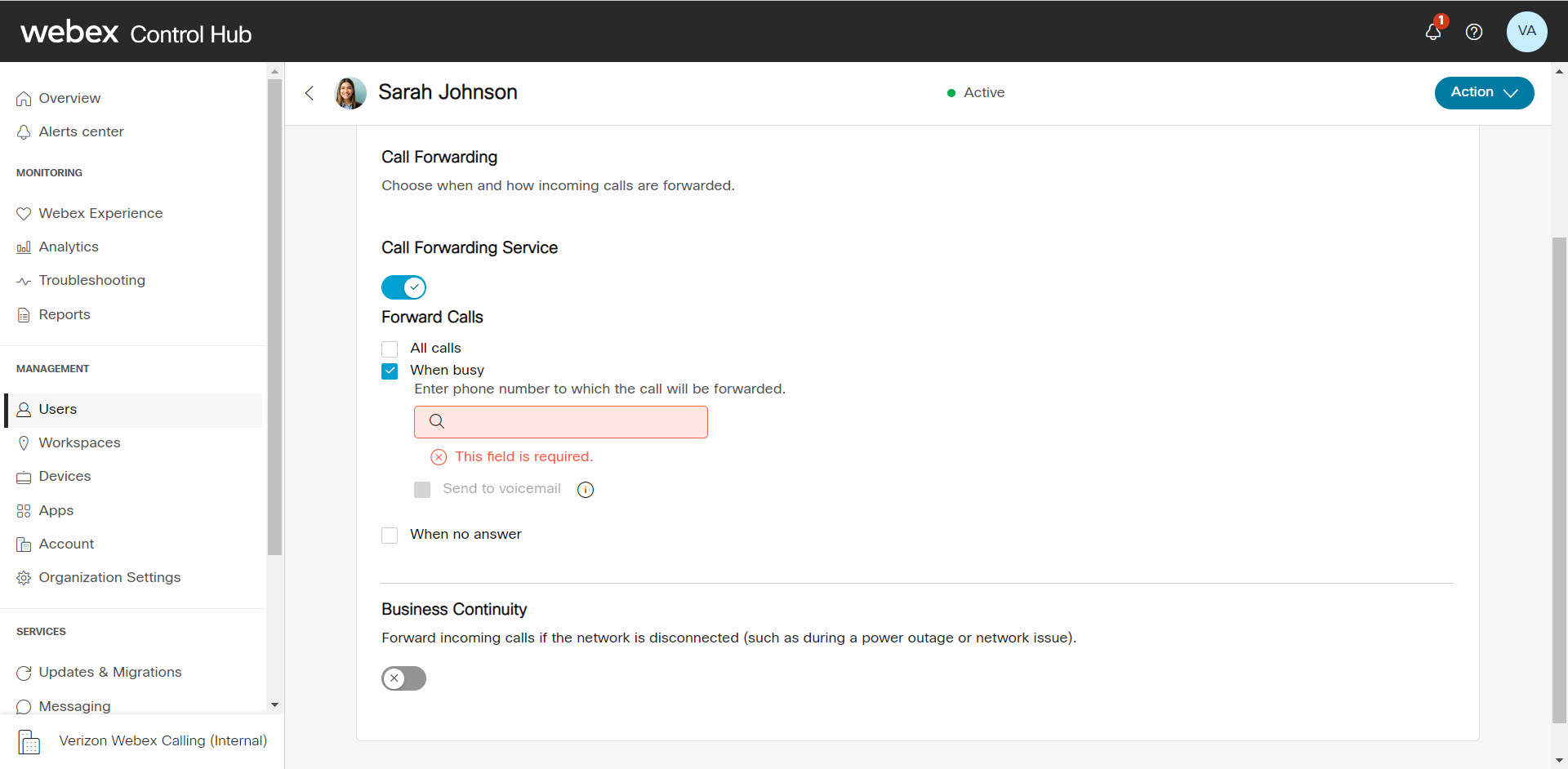Enable the When no answer checkbox

pos(390,536)
